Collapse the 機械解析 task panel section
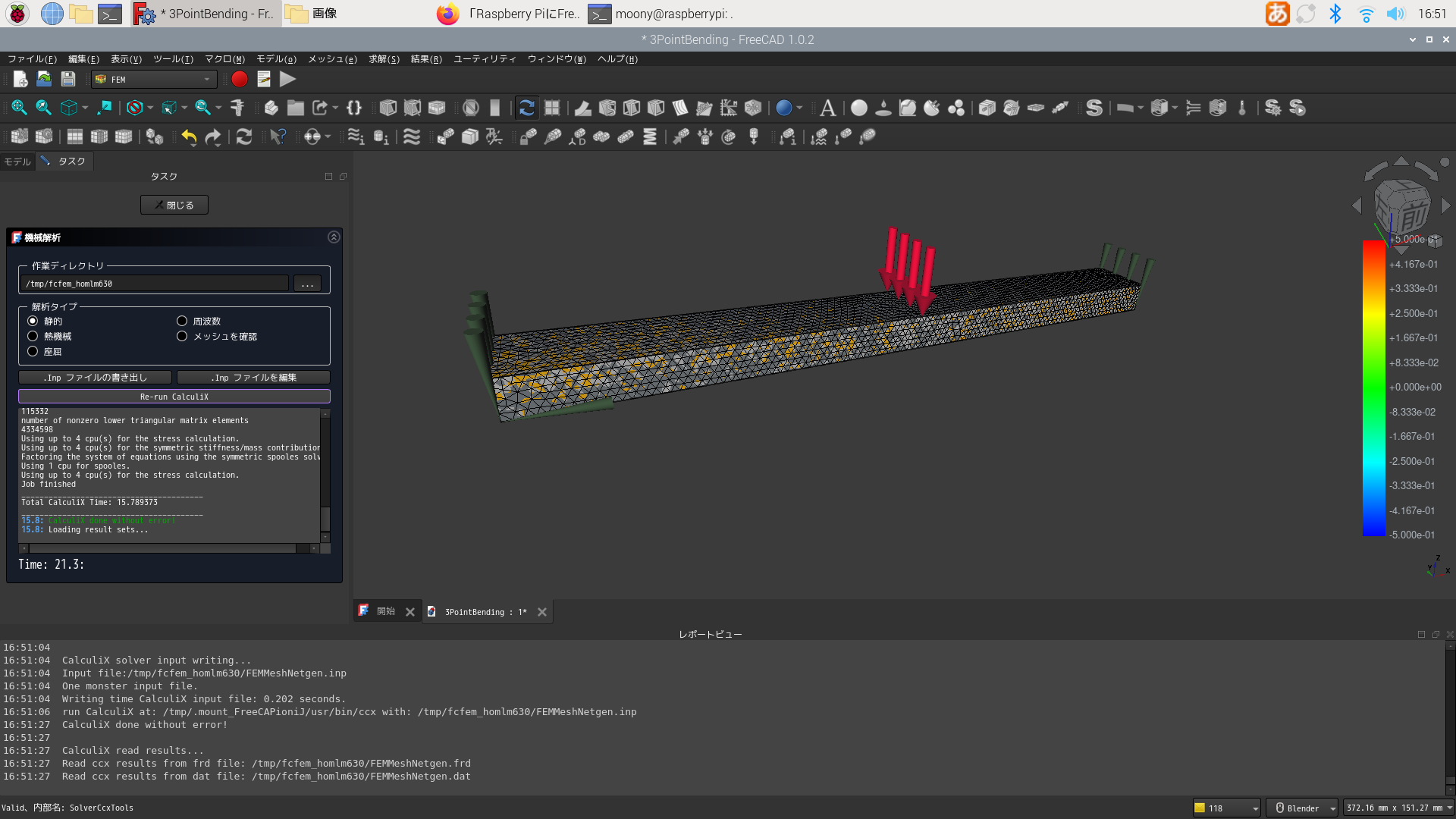The width and height of the screenshot is (1456, 819). [334, 237]
